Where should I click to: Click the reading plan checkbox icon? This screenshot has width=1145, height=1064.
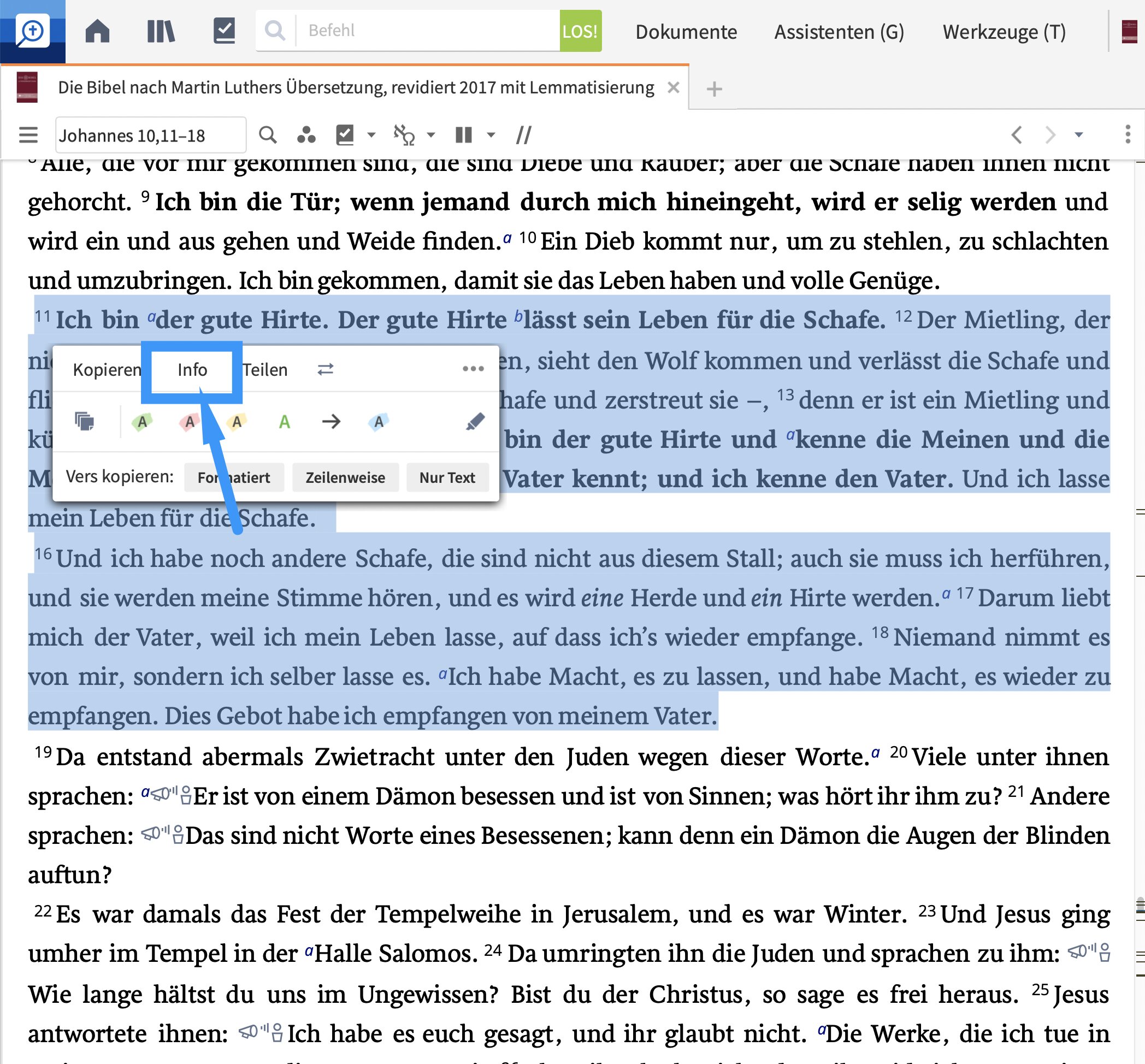pyautogui.click(x=344, y=135)
